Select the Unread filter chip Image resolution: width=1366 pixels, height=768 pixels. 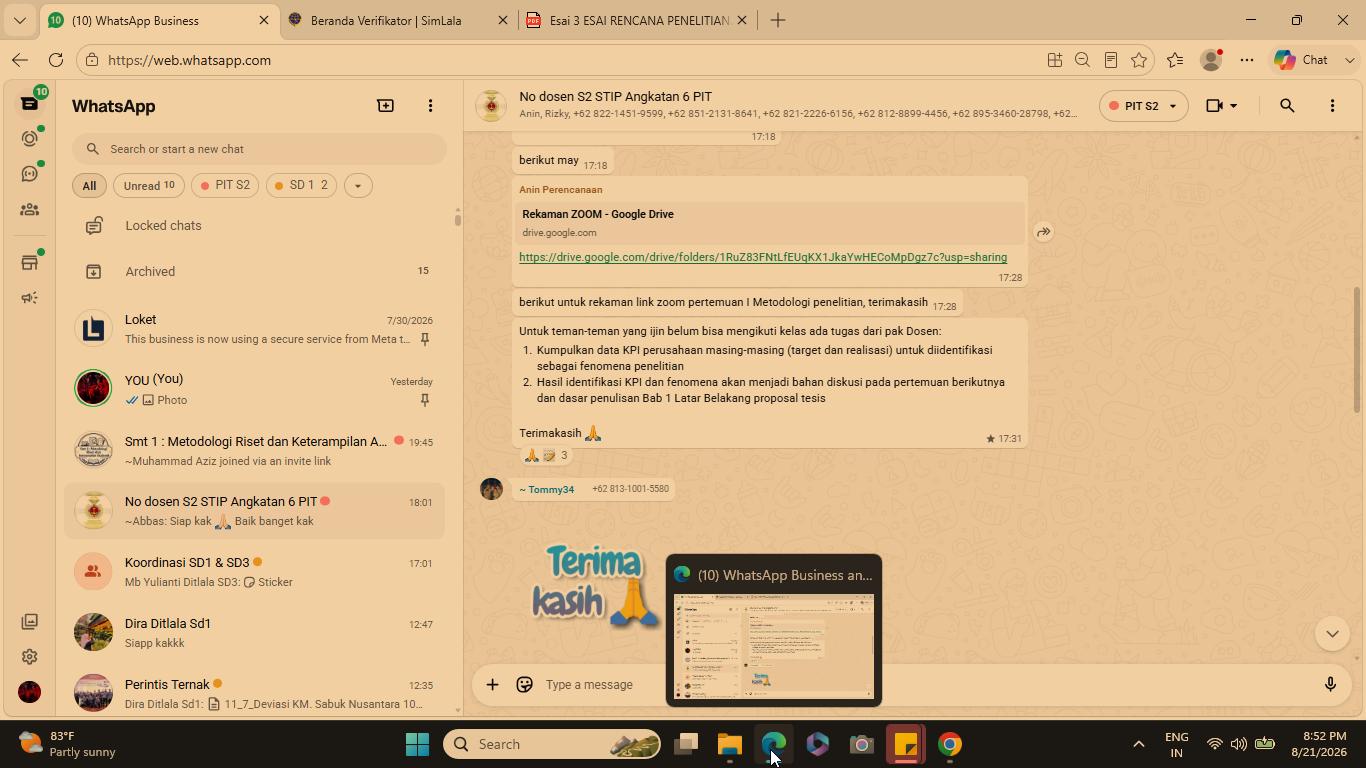click(148, 185)
